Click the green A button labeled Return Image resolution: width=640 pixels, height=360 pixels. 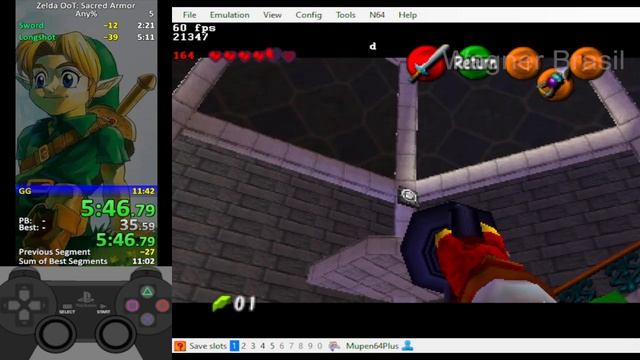coord(475,62)
